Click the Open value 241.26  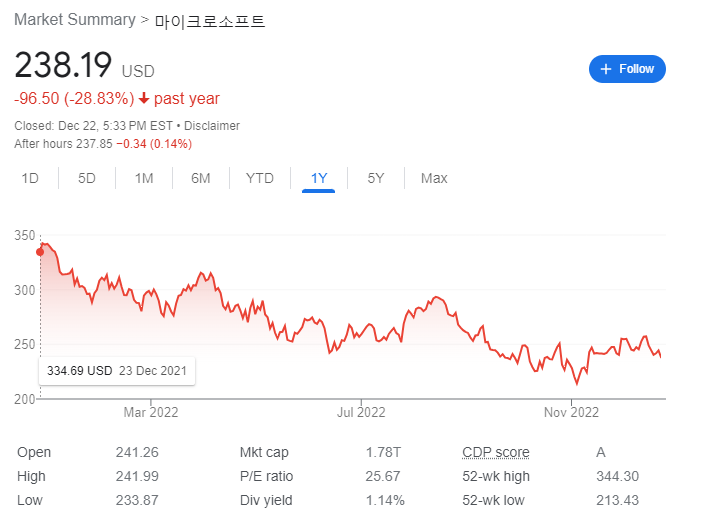click(x=137, y=452)
